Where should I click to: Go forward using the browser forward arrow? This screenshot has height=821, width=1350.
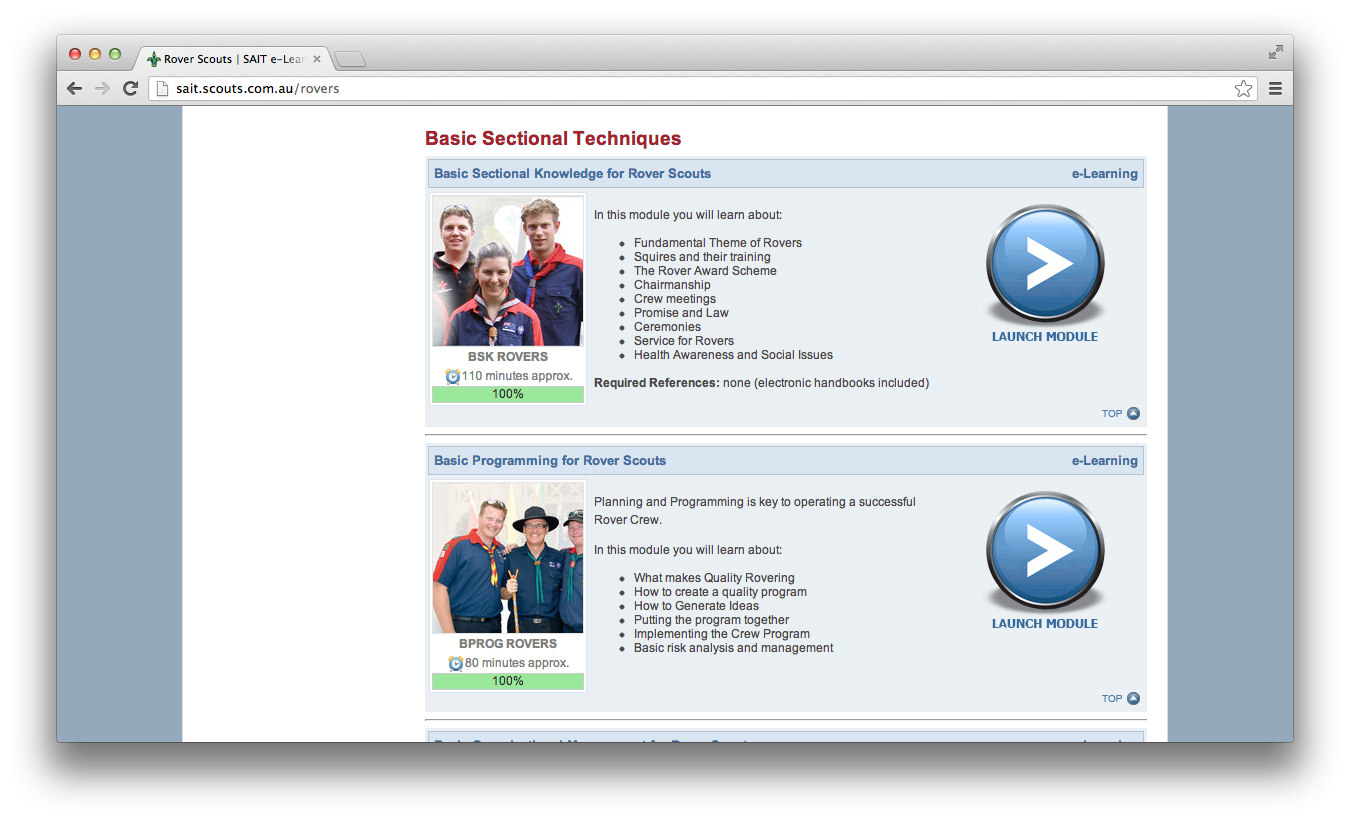[102, 89]
